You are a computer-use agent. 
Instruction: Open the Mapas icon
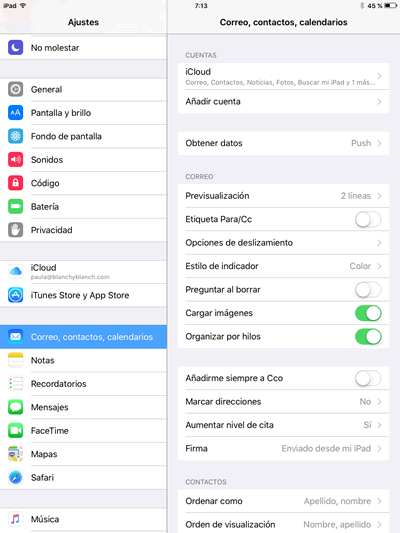point(16,454)
